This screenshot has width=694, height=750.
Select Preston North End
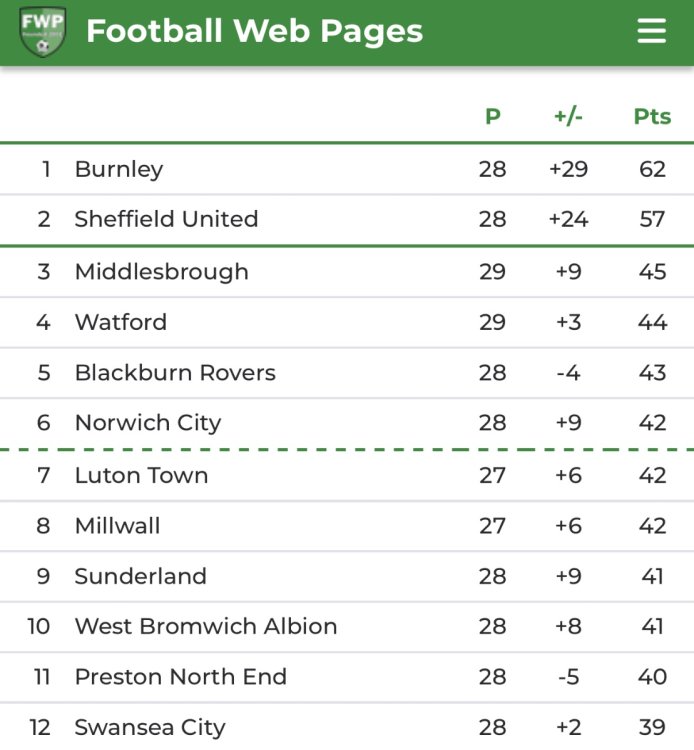[x=180, y=677]
